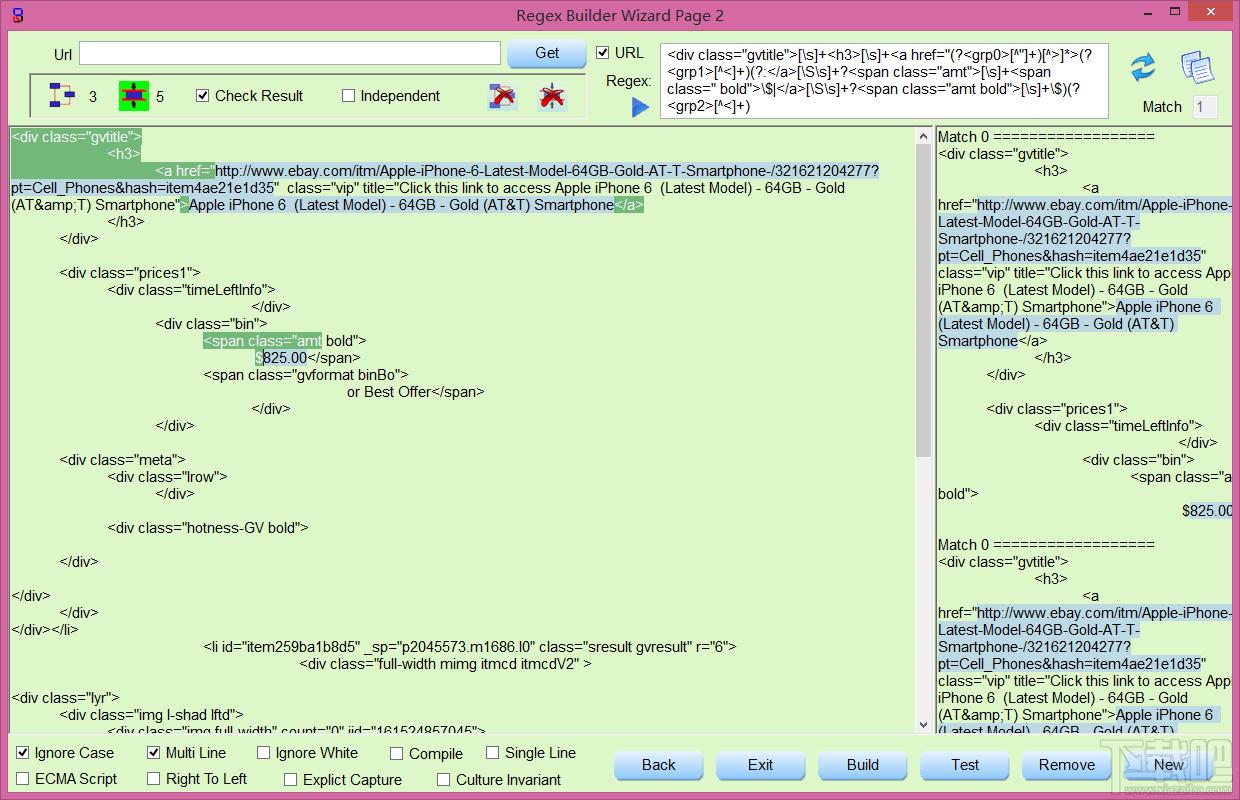Viewport: 1240px width, 800px height.
Task: Click the Get button
Action: [x=547, y=53]
